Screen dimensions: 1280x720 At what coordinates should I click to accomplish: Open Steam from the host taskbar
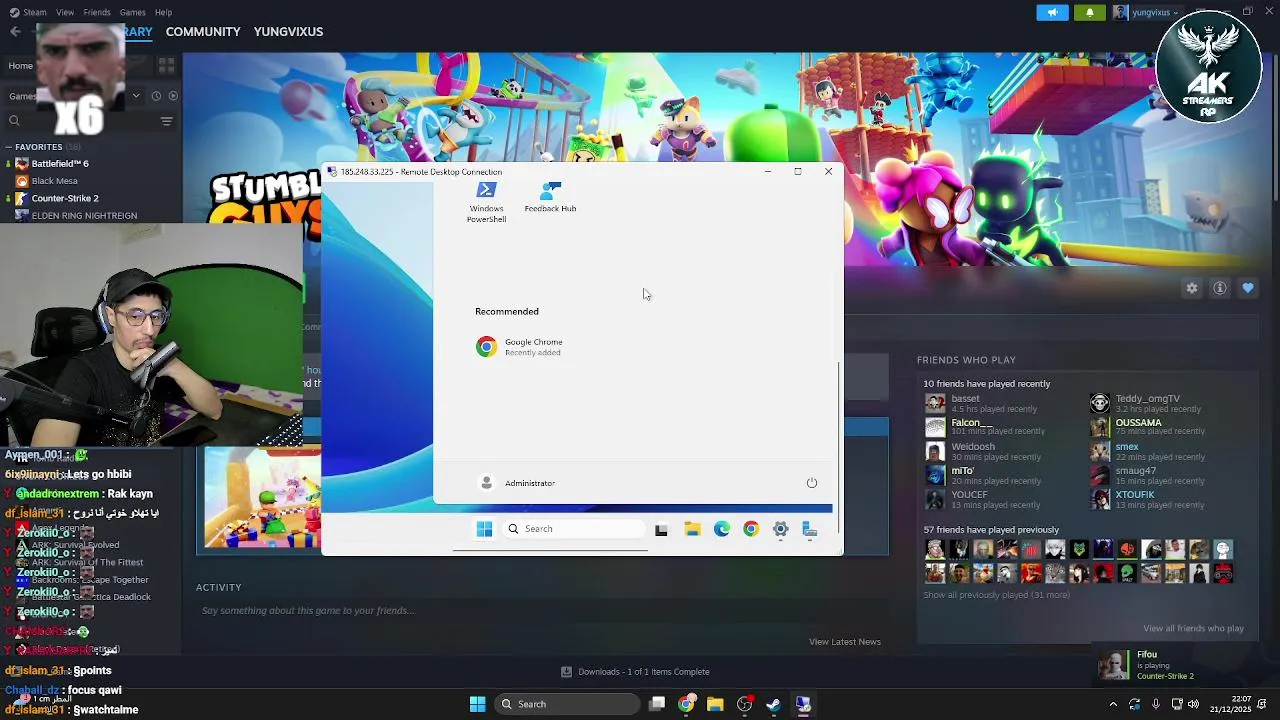773,704
